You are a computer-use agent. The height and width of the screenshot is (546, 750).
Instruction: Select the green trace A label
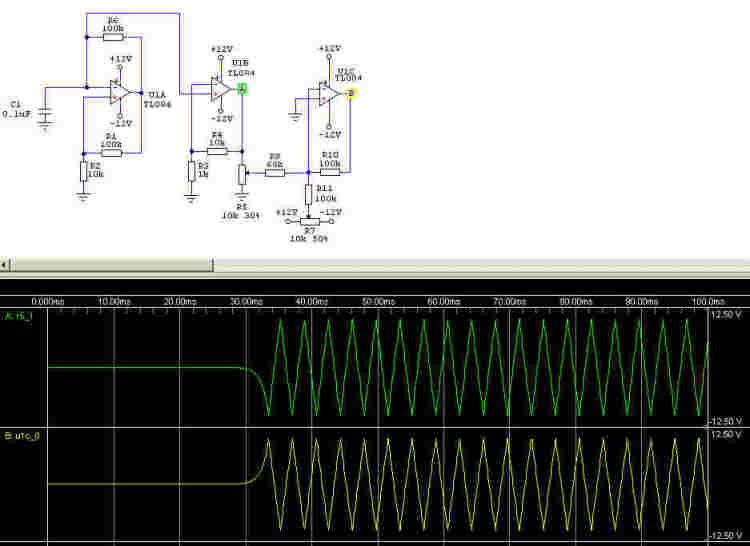click(x=20, y=316)
